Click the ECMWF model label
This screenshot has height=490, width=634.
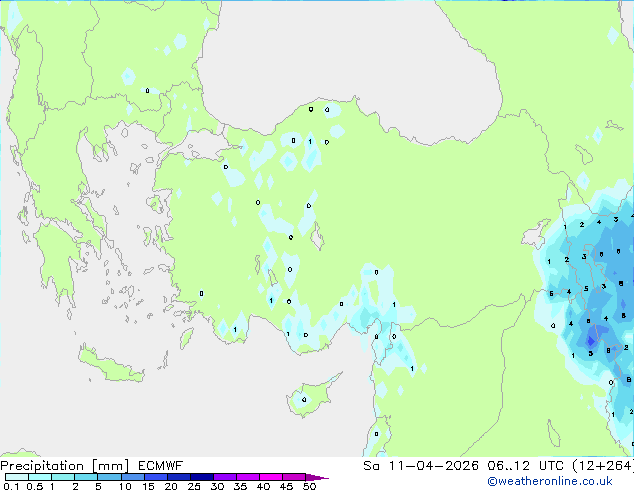pos(161,466)
